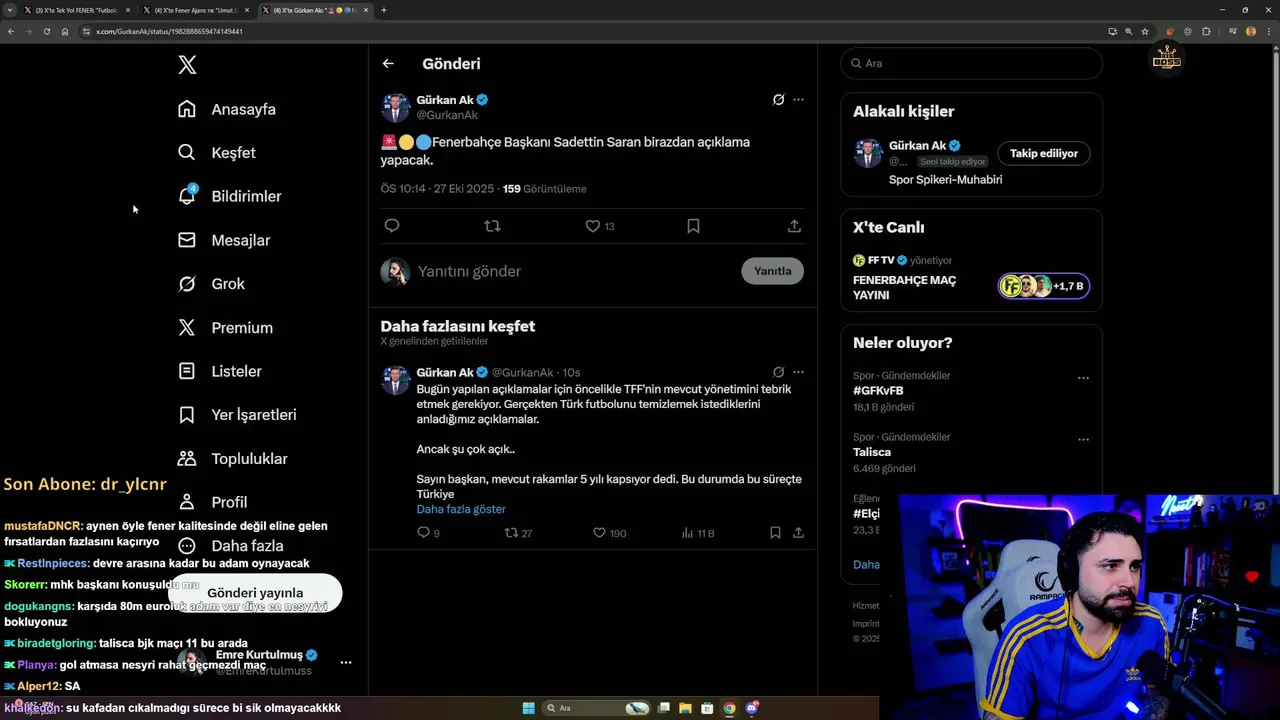The image size is (1280, 720).
Task: Go back in the browser
Action: (10, 31)
